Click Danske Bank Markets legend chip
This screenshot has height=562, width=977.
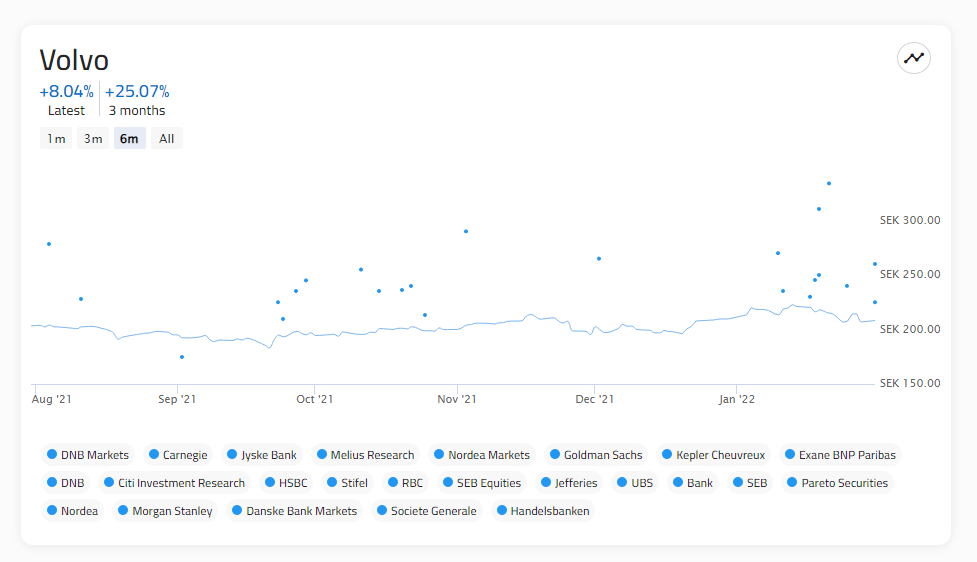(x=295, y=511)
